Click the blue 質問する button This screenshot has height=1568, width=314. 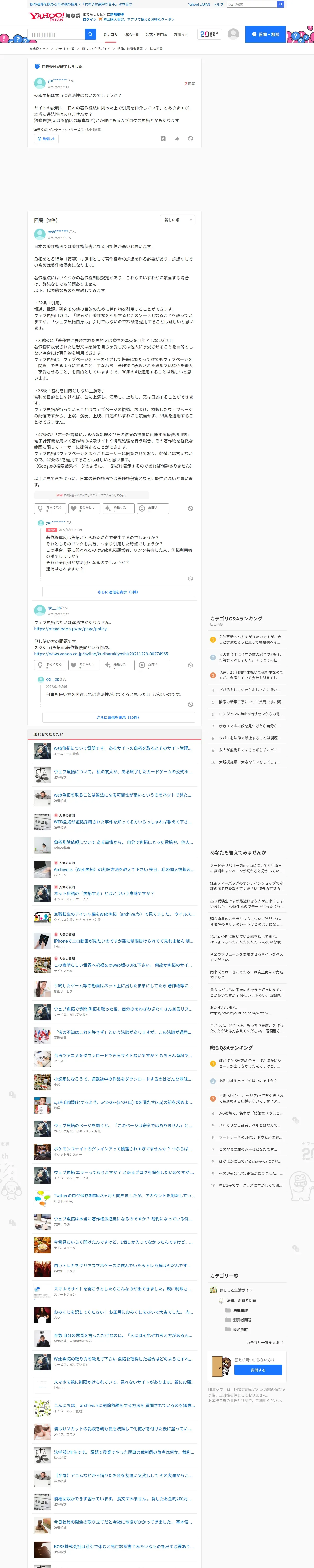[x=258, y=1370]
